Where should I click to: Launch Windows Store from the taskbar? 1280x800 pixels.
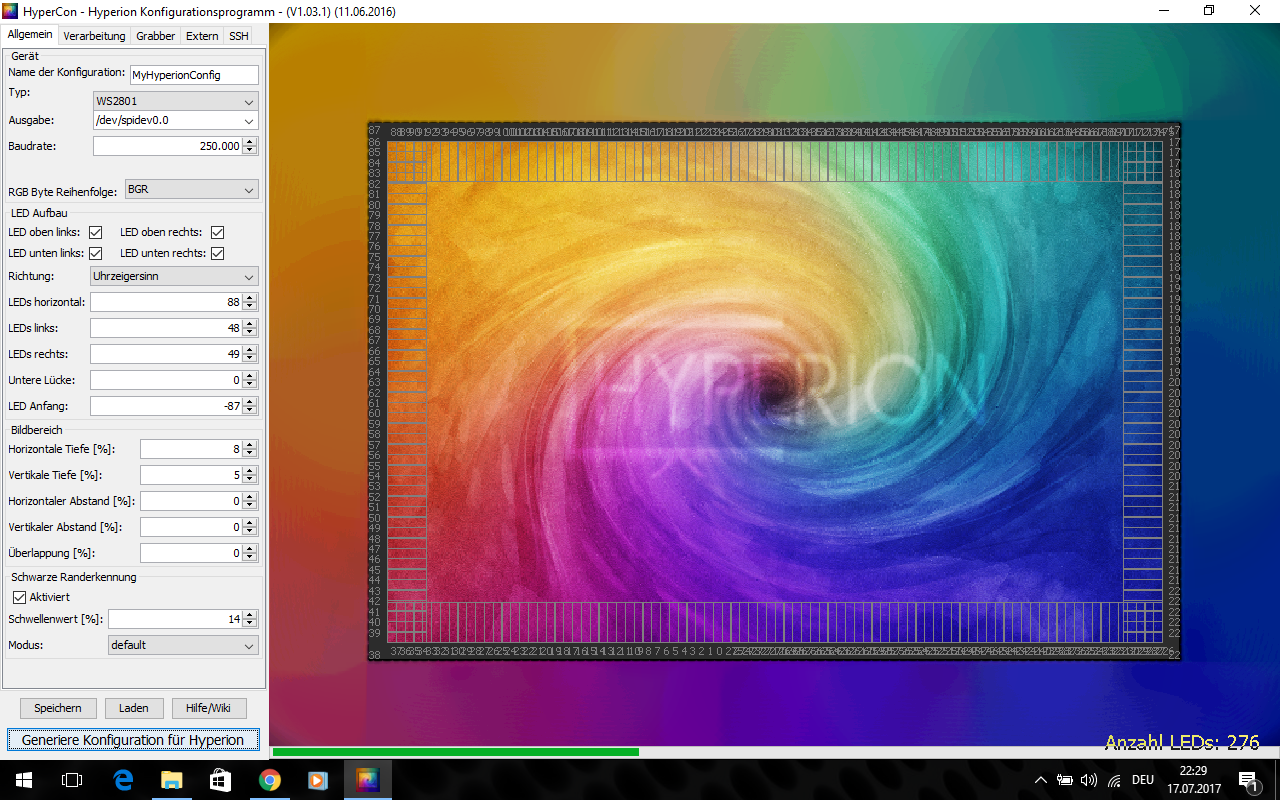(220, 780)
